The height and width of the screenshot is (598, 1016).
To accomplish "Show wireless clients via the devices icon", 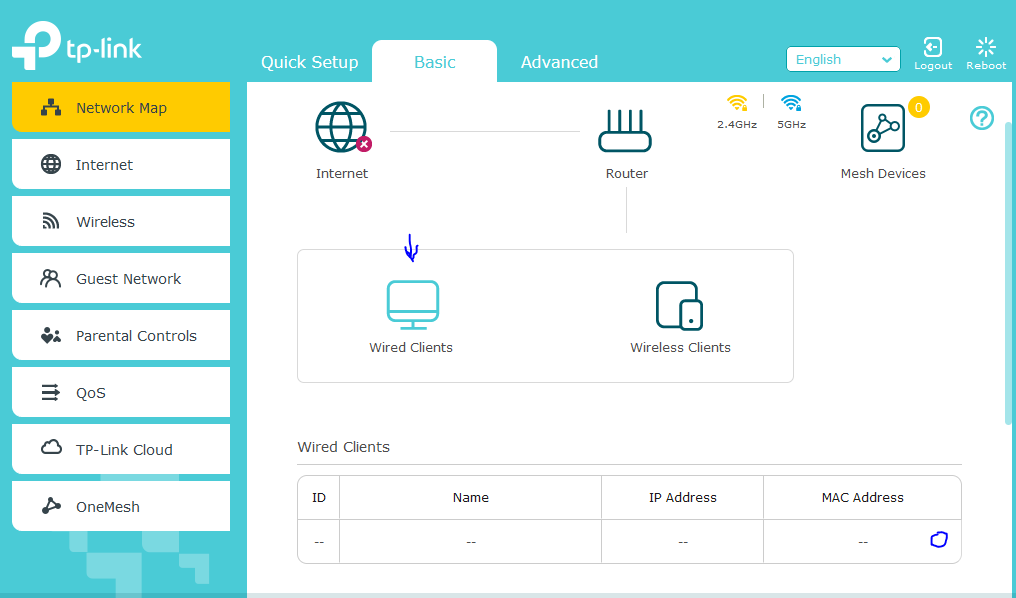I will [680, 306].
